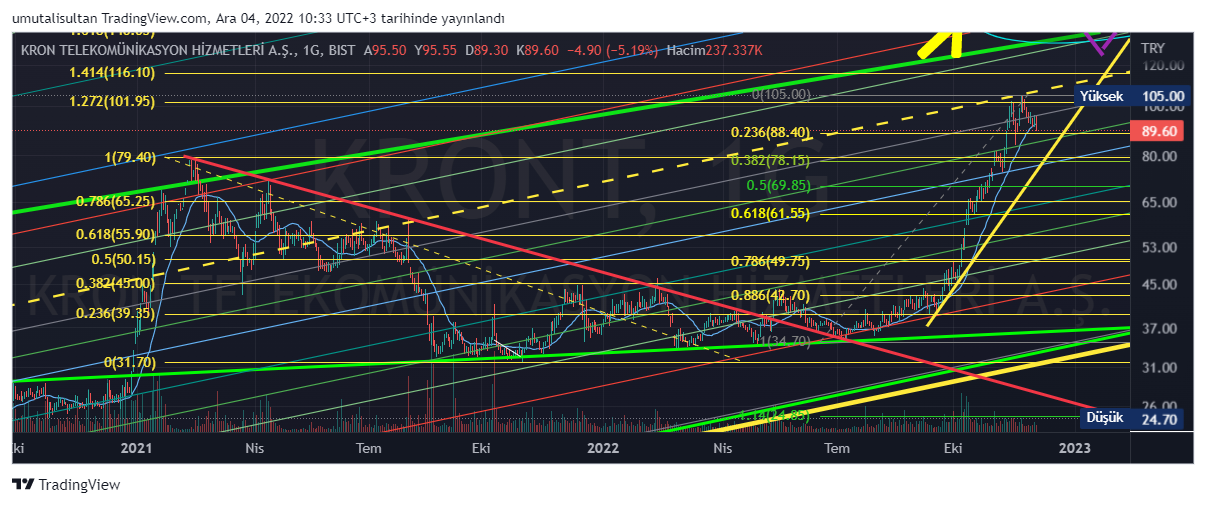Click 37.00 on the price axis
This screenshot has width=1206, height=505.
coord(1160,329)
